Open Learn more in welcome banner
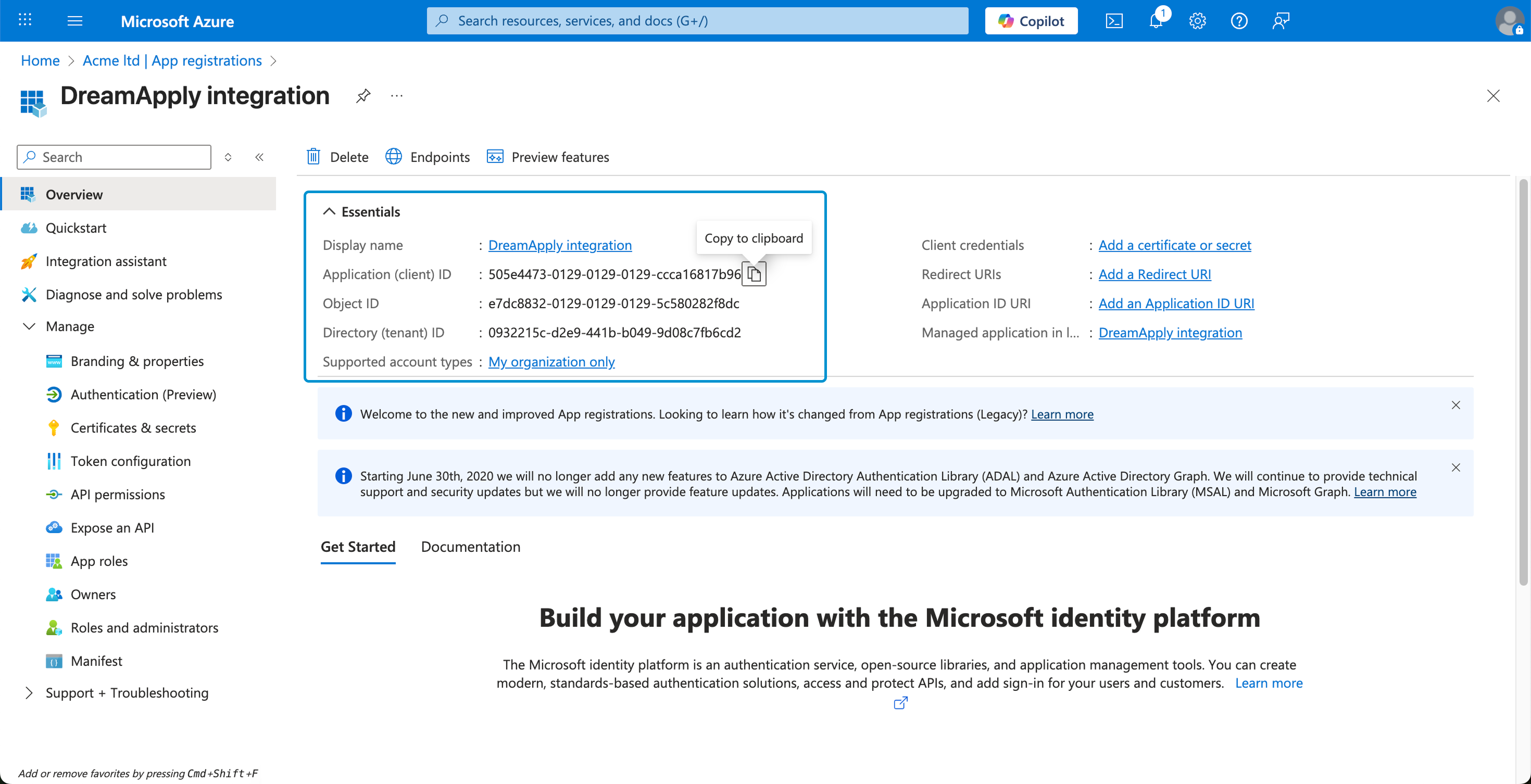The image size is (1531, 784). point(1062,414)
